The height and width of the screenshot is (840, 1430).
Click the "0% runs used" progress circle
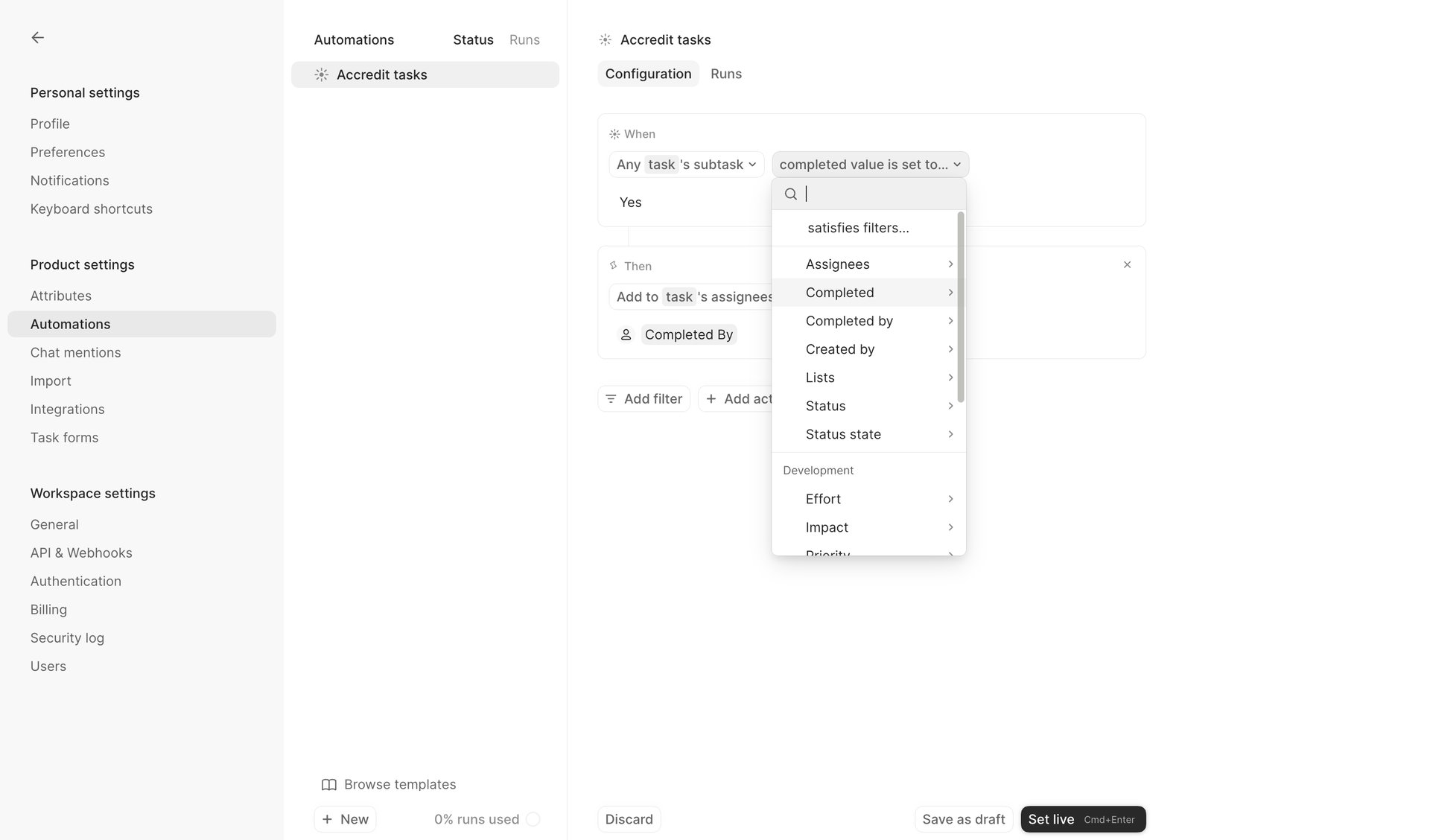pos(534,818)
